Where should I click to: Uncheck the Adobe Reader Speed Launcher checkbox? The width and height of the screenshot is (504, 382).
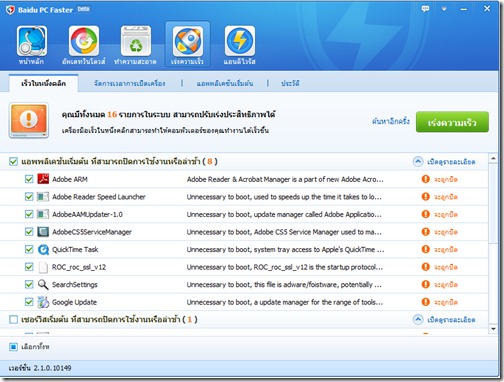point(29,197)
